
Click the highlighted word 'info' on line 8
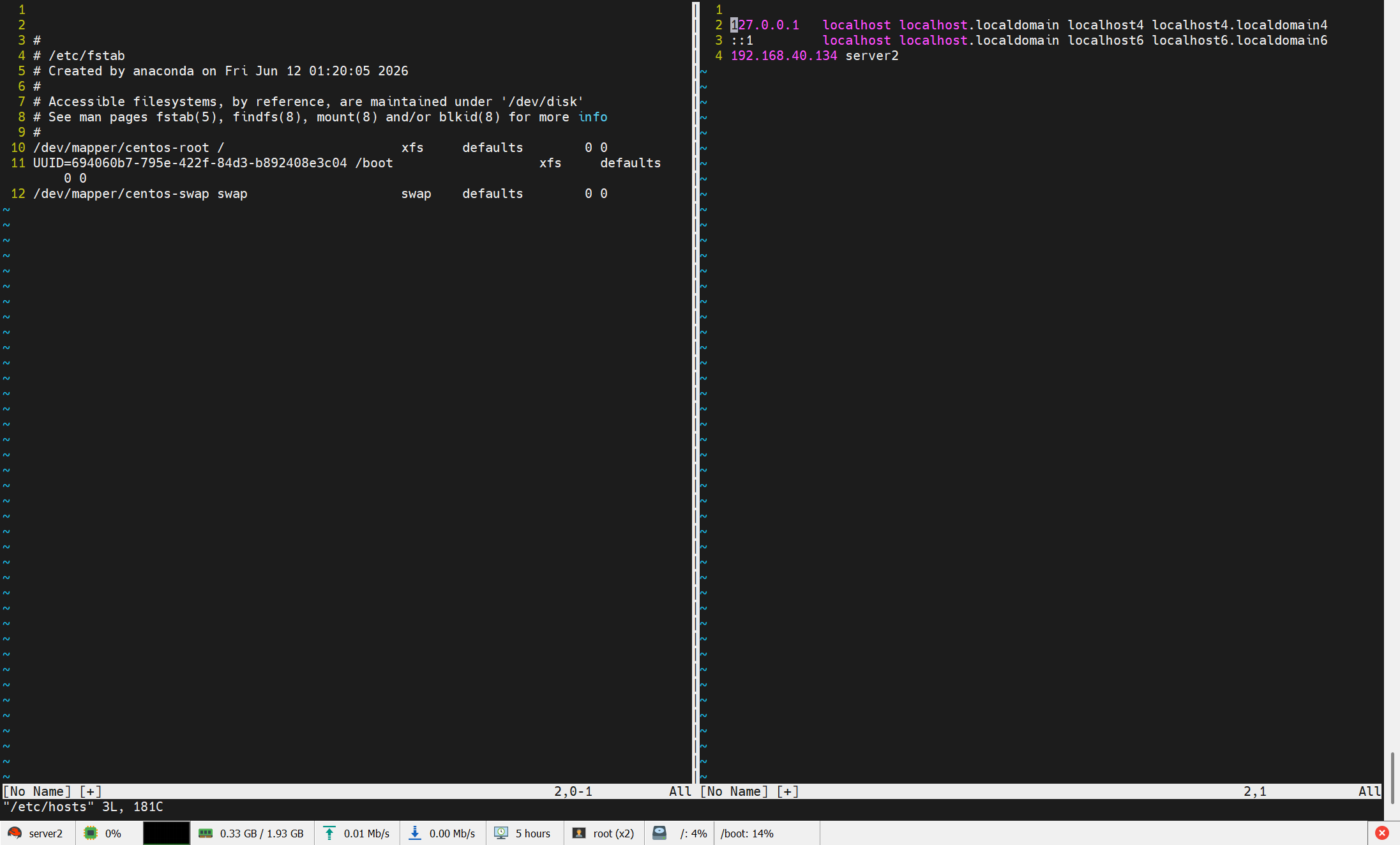click(x=593, y=117)
